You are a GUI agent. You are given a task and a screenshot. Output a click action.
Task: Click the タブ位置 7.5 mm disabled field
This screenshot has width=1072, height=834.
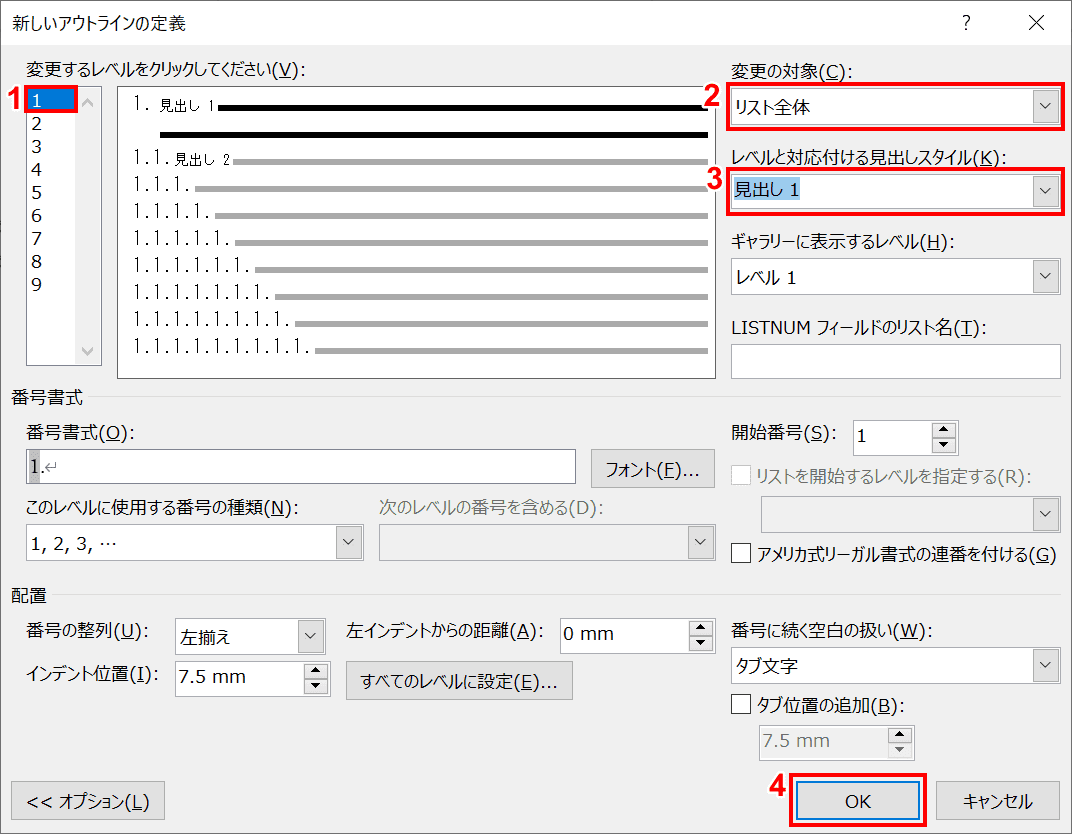pos(824,742)
